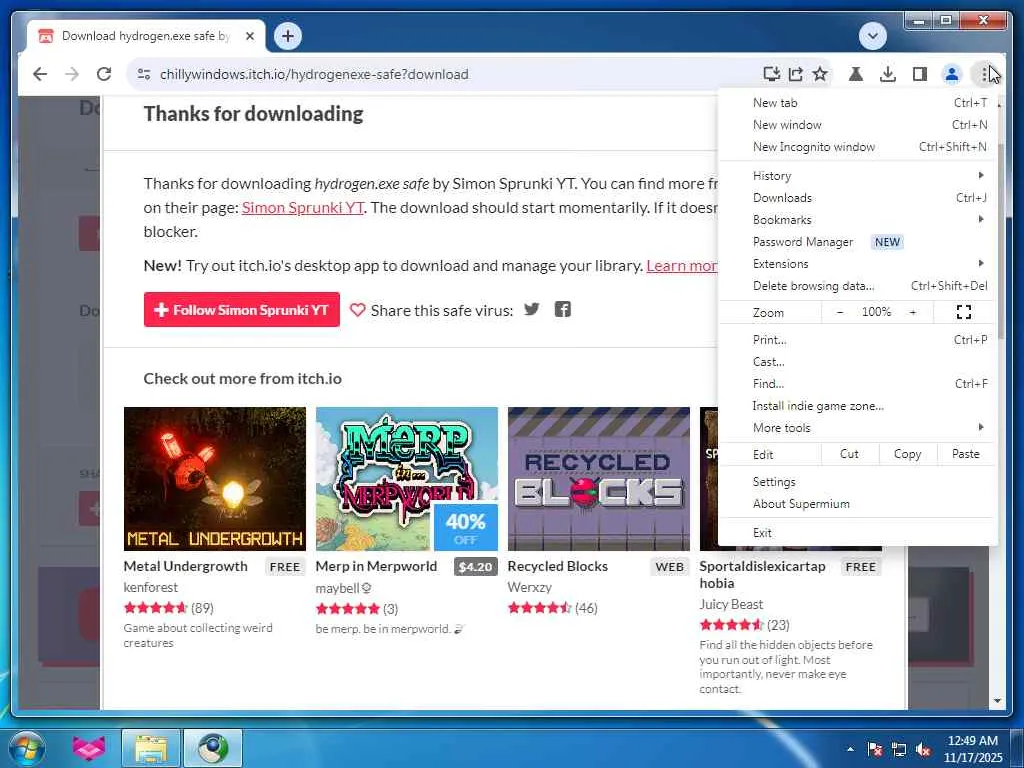Open Sportaldislexicartaphobia title link
The width and height of the screenshot is (1024, 768).
point(762,575)
